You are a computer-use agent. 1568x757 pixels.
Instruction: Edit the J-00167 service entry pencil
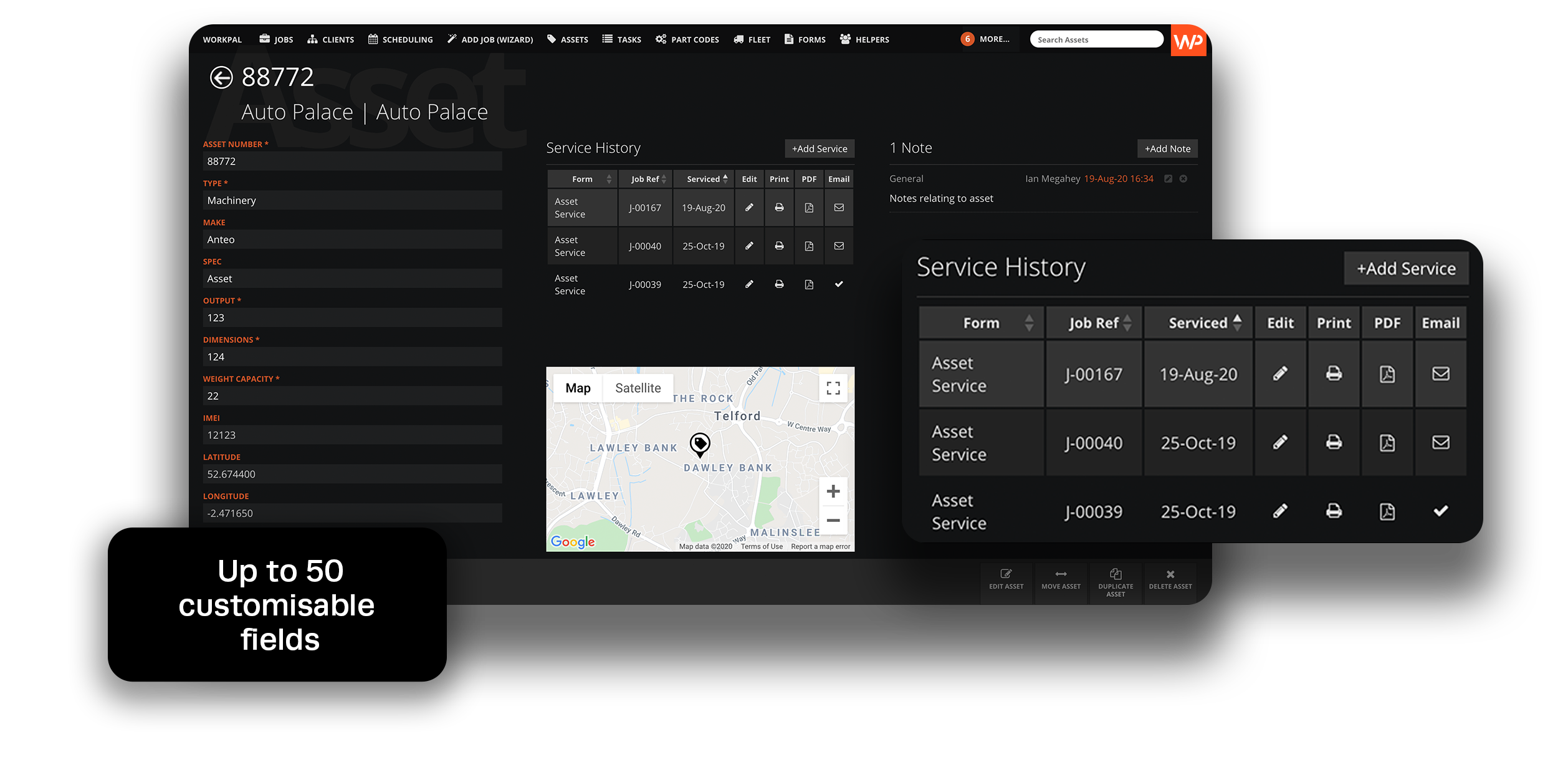click(749, 208)
